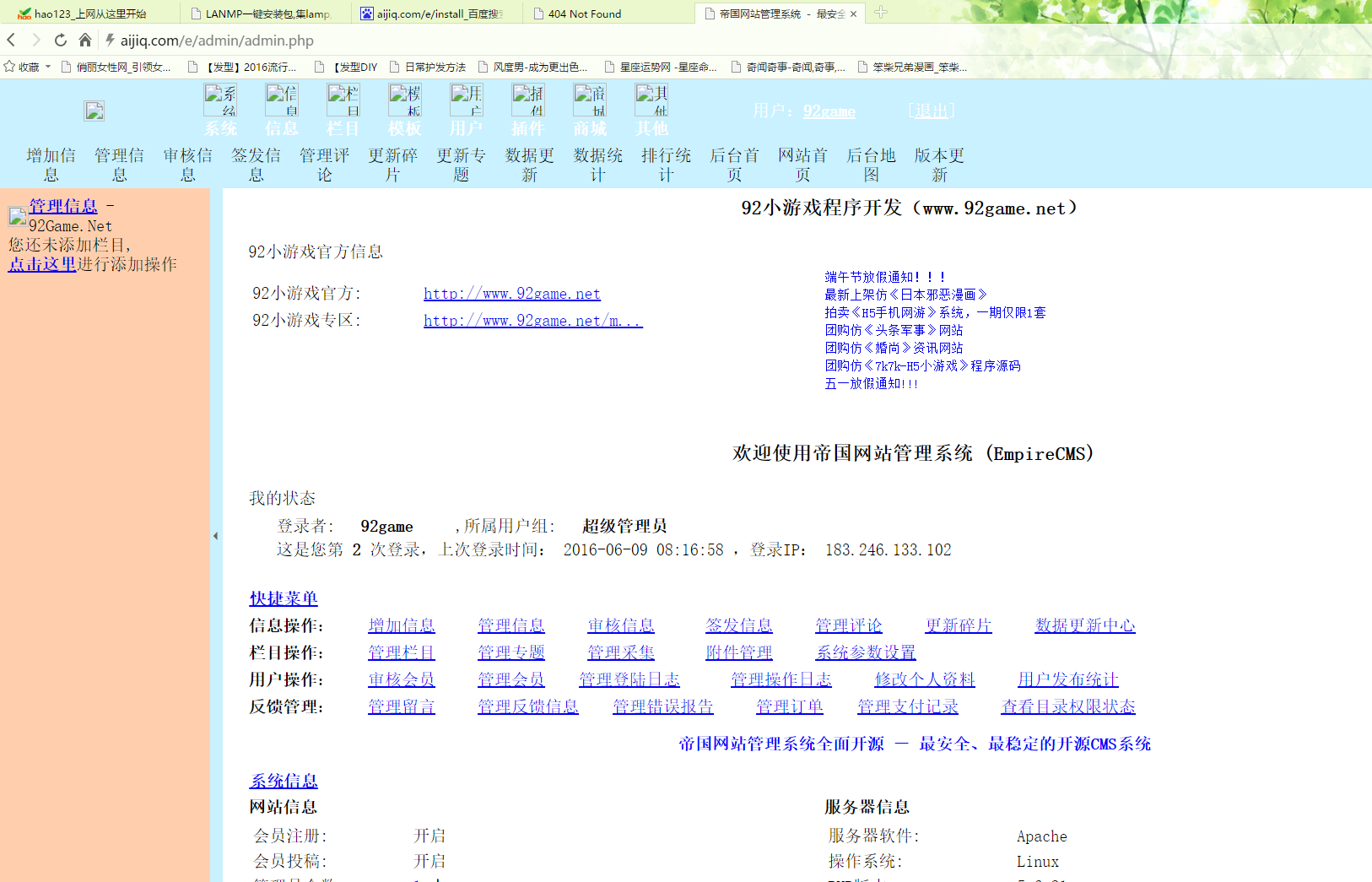Screen dimensions: 1372x882
Task: Click the small icon beside 管理信息 in sidebar
Action: click(18, 216)
